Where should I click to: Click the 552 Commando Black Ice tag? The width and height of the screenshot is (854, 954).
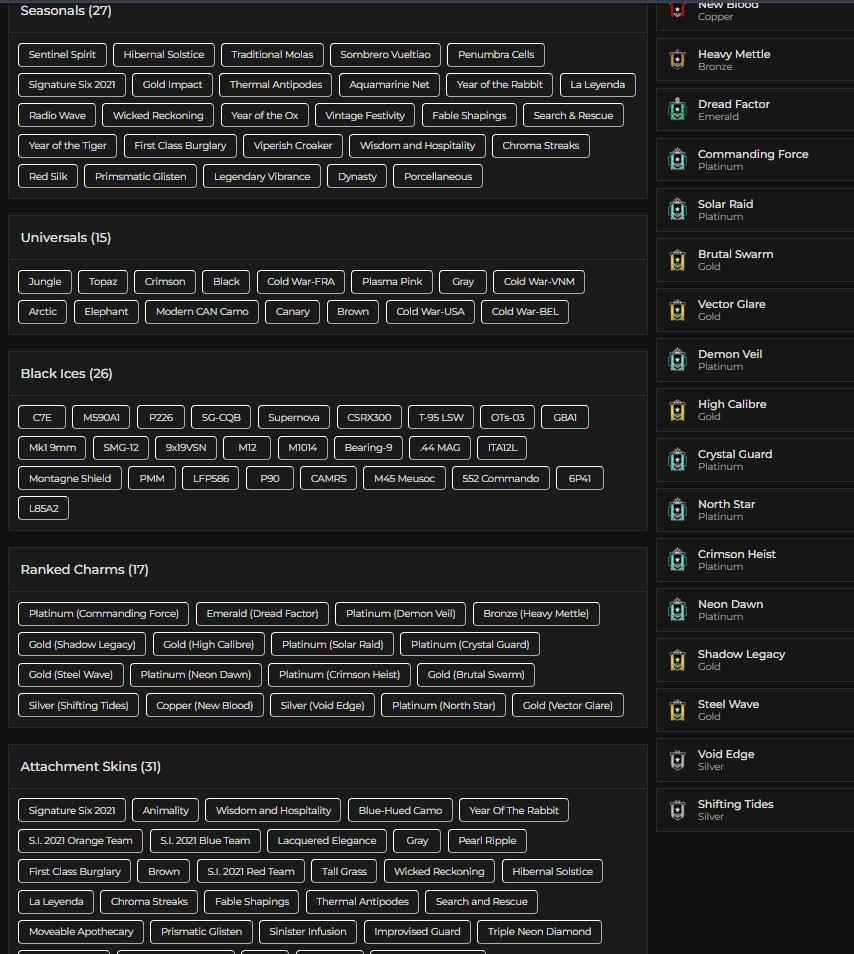(500, 479)
